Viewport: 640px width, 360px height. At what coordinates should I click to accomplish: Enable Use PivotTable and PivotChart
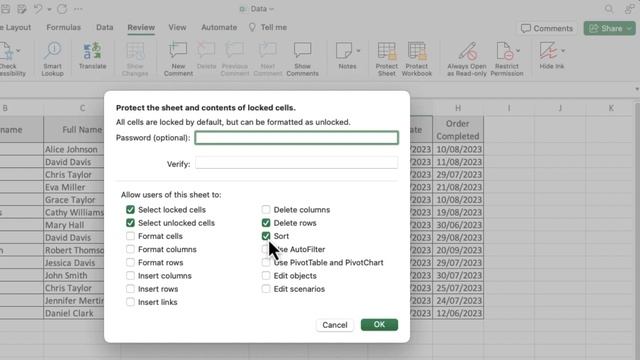click(x=266, y=262)
